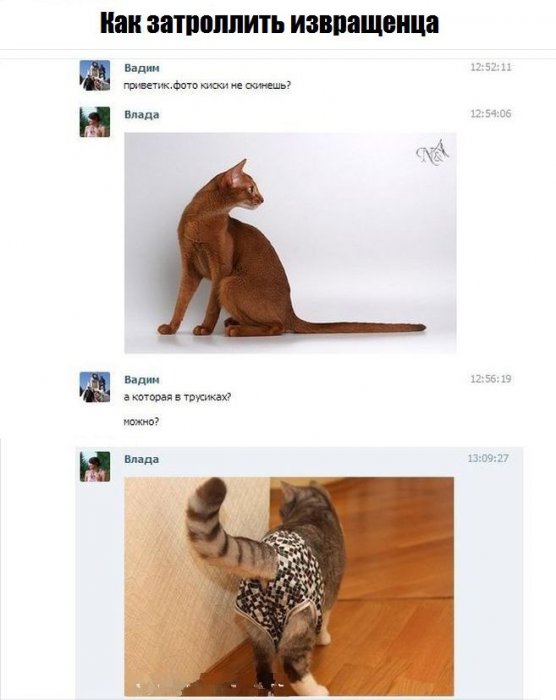556x700 pixels.
Task: Click the Вадим name above 'а которая в трусиках?'
Action: pyautogui.click(x=142, y=379)
